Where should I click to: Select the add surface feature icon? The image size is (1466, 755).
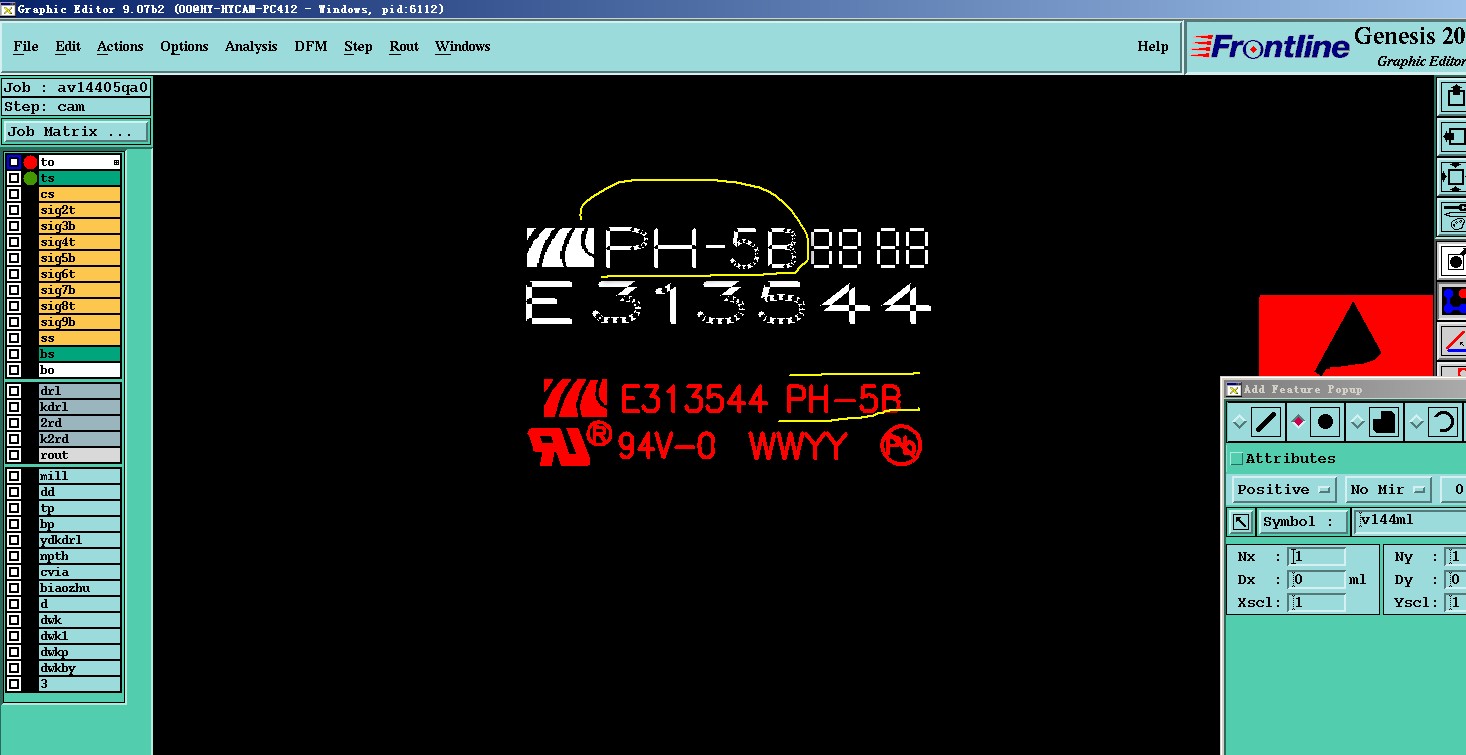[x=1384, y=422]
